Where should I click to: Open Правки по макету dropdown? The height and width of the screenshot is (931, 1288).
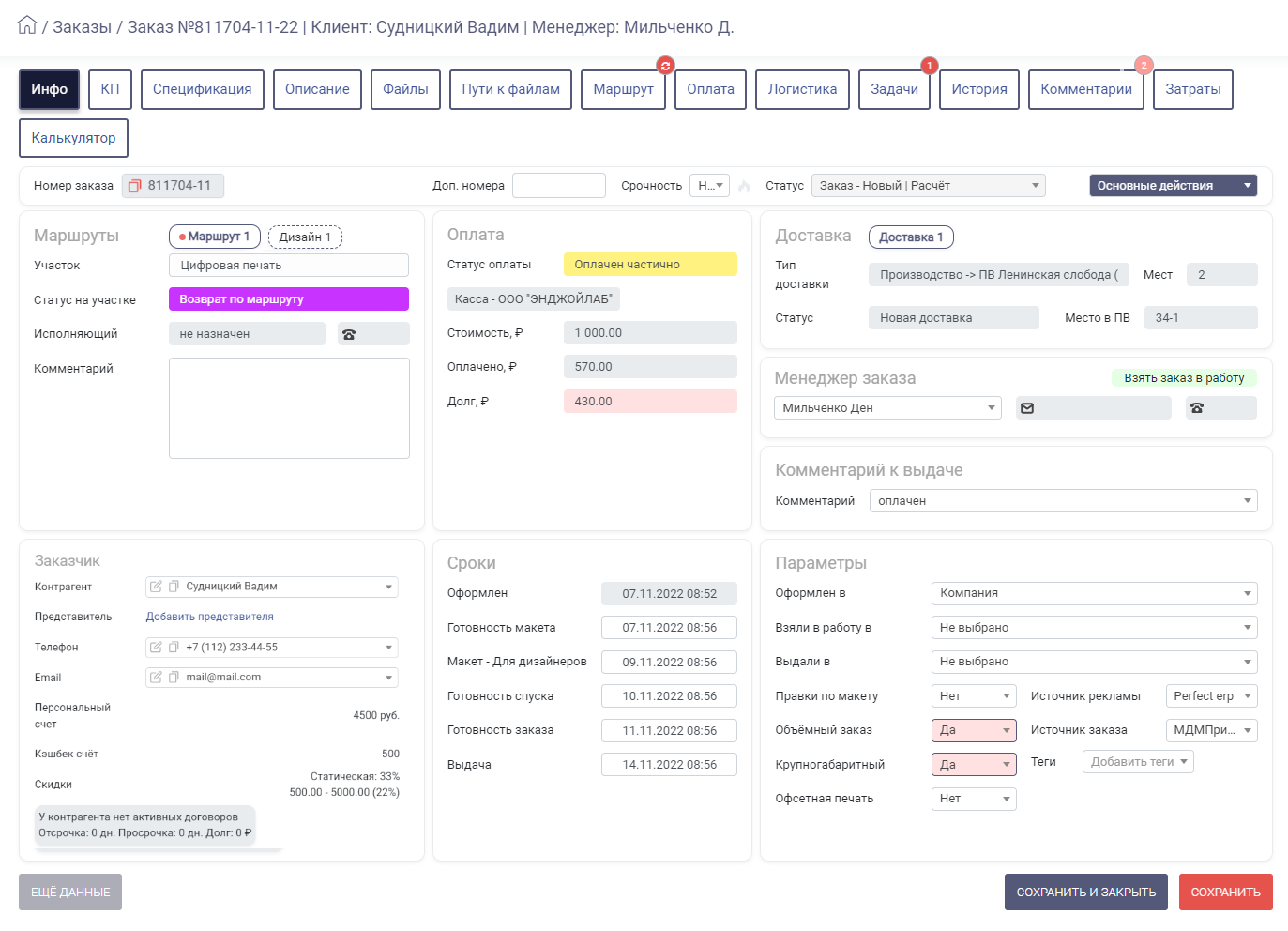pyautogui.click(x=974, y=696)
